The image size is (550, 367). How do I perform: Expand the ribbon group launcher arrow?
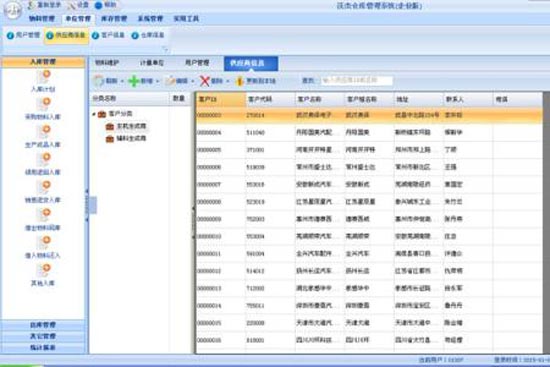coord(166,49)
